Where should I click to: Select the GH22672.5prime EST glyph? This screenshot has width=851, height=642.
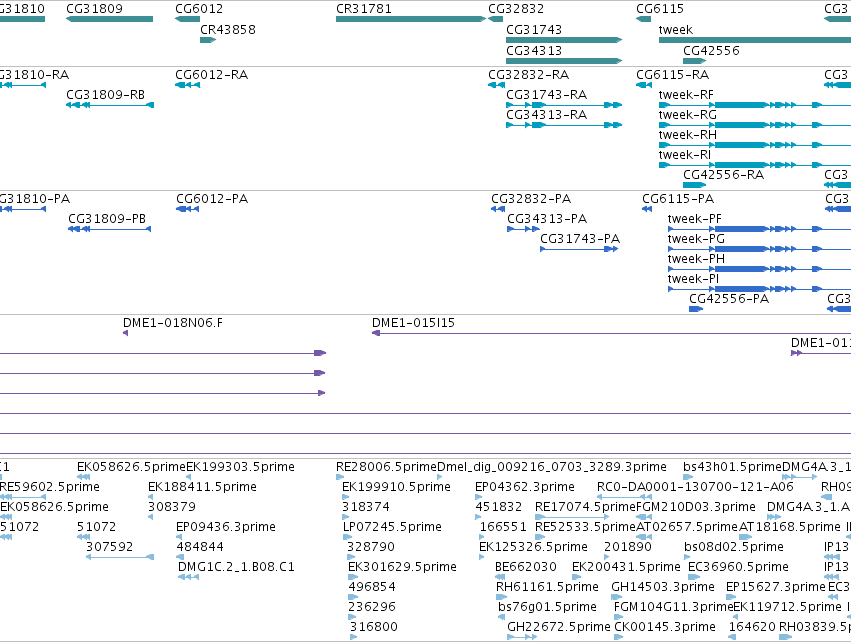click(522, 637)
